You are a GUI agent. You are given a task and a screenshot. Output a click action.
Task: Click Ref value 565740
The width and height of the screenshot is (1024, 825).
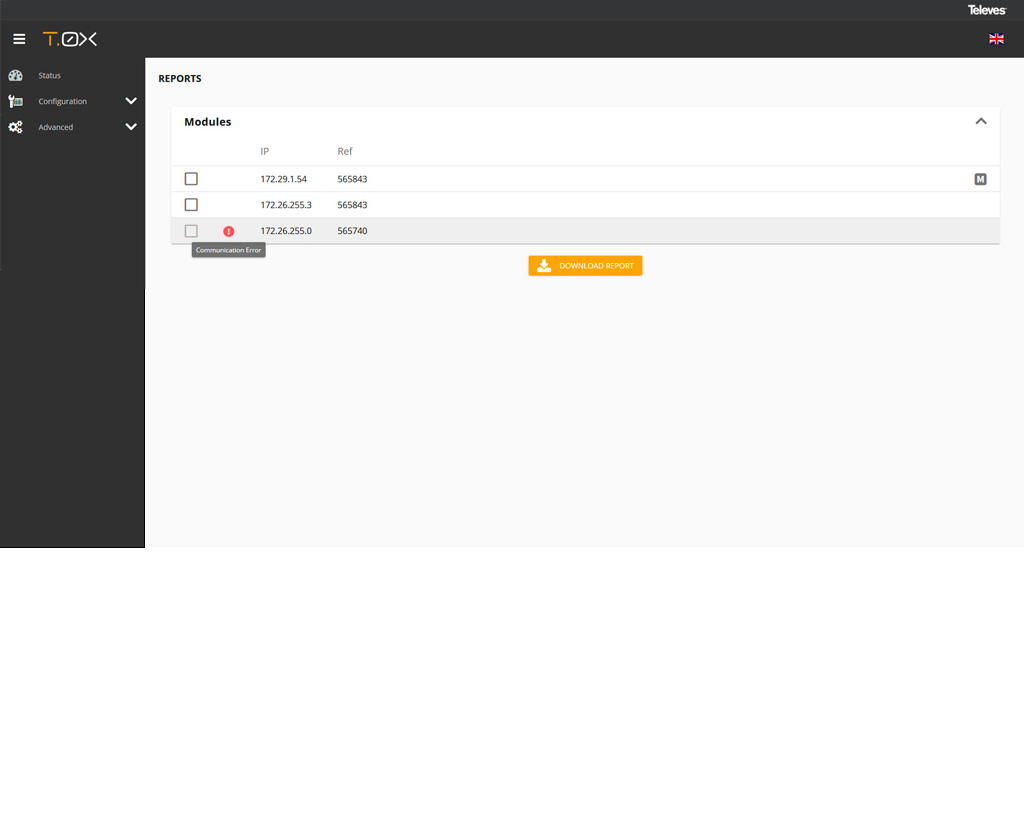coord(352,231)
